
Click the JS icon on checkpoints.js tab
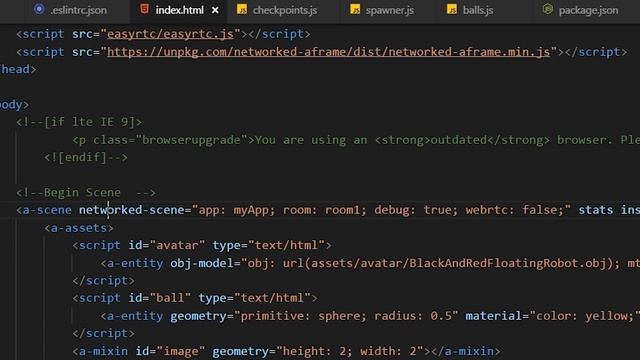coord(242,9)
